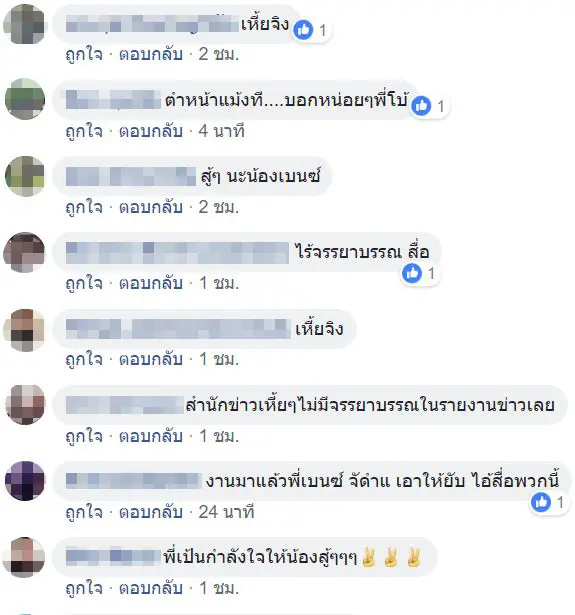The image size is (575, 615).
Task: Click like reaction icon on 'ตำหน้าแม่งที' comment
Action: (x=421, y=106)
